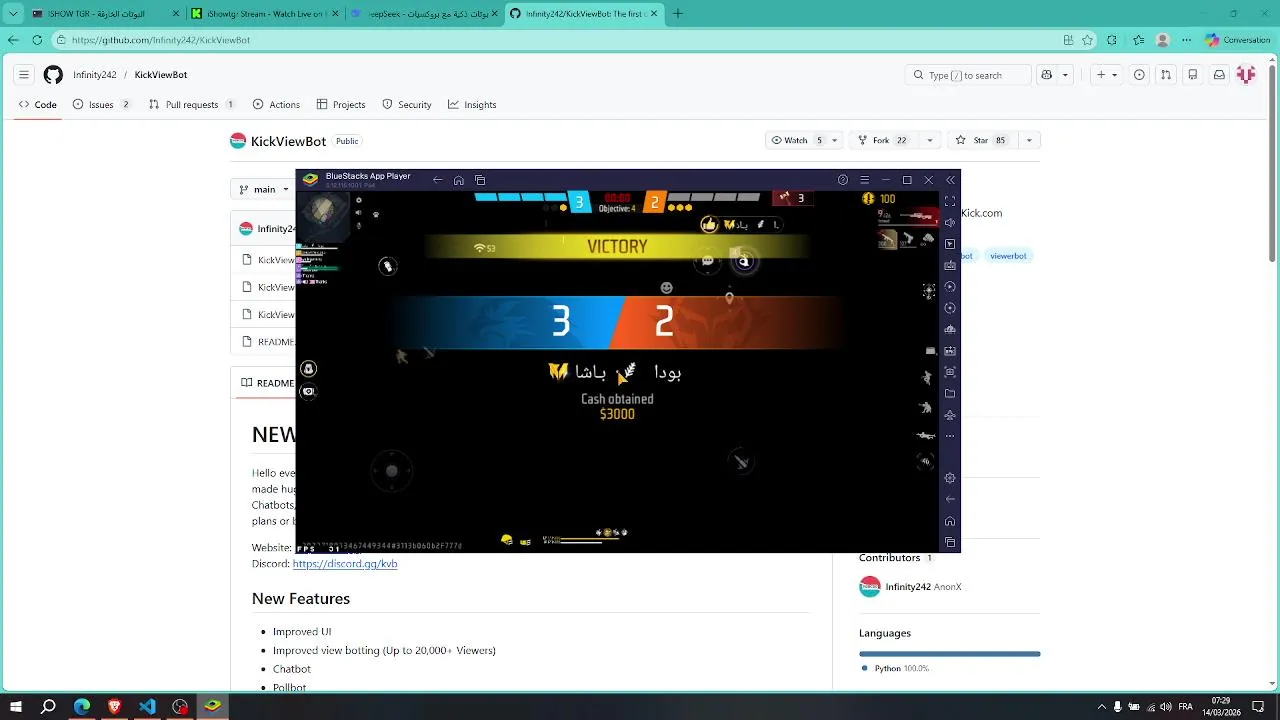Click BlueStacks title bar home icon
Screen dimensions: 1280x720
(x=458, y=180)
